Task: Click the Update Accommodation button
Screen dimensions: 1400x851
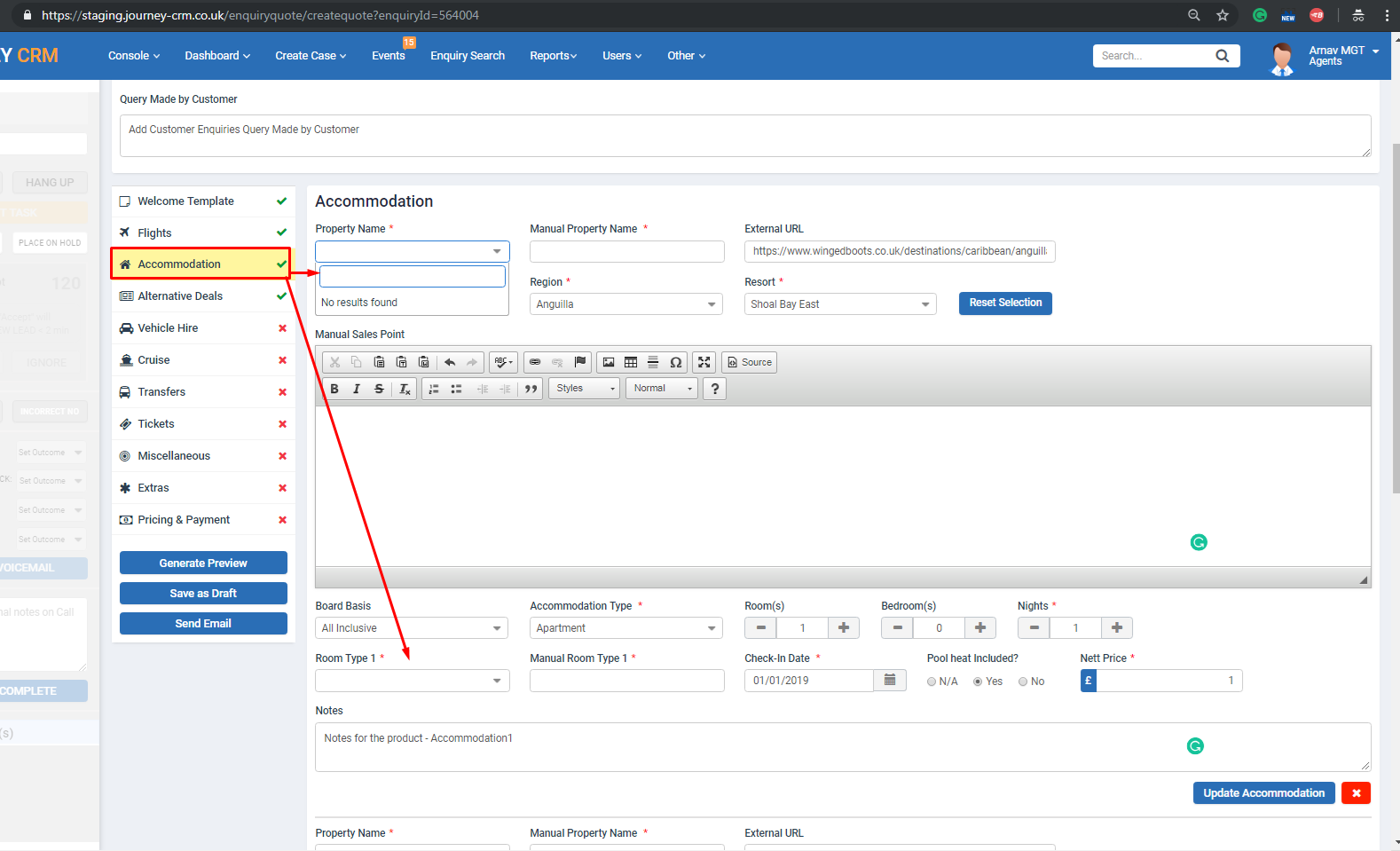Action: click(x=1263, y=793)
